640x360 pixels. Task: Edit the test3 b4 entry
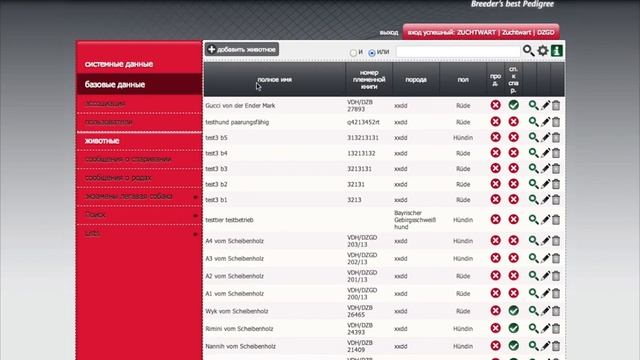(x=545, y=153)
